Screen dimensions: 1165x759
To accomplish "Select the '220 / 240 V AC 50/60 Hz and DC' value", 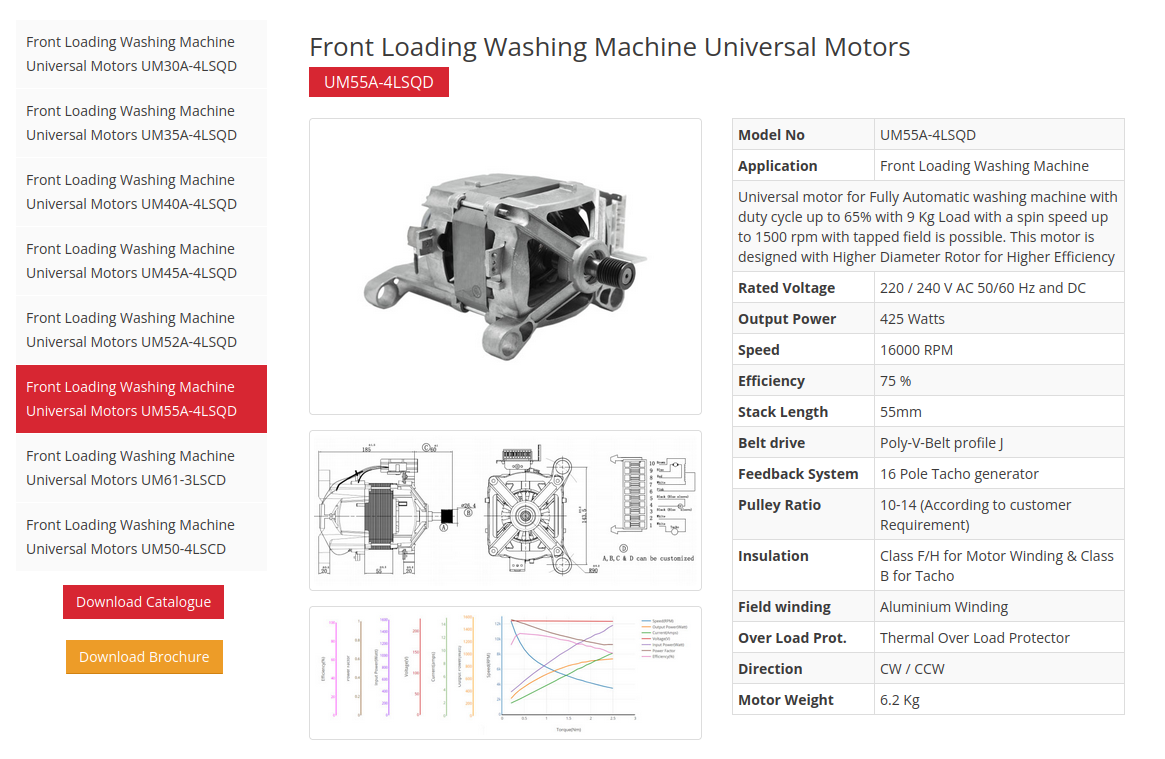I will tap(983, 288).
